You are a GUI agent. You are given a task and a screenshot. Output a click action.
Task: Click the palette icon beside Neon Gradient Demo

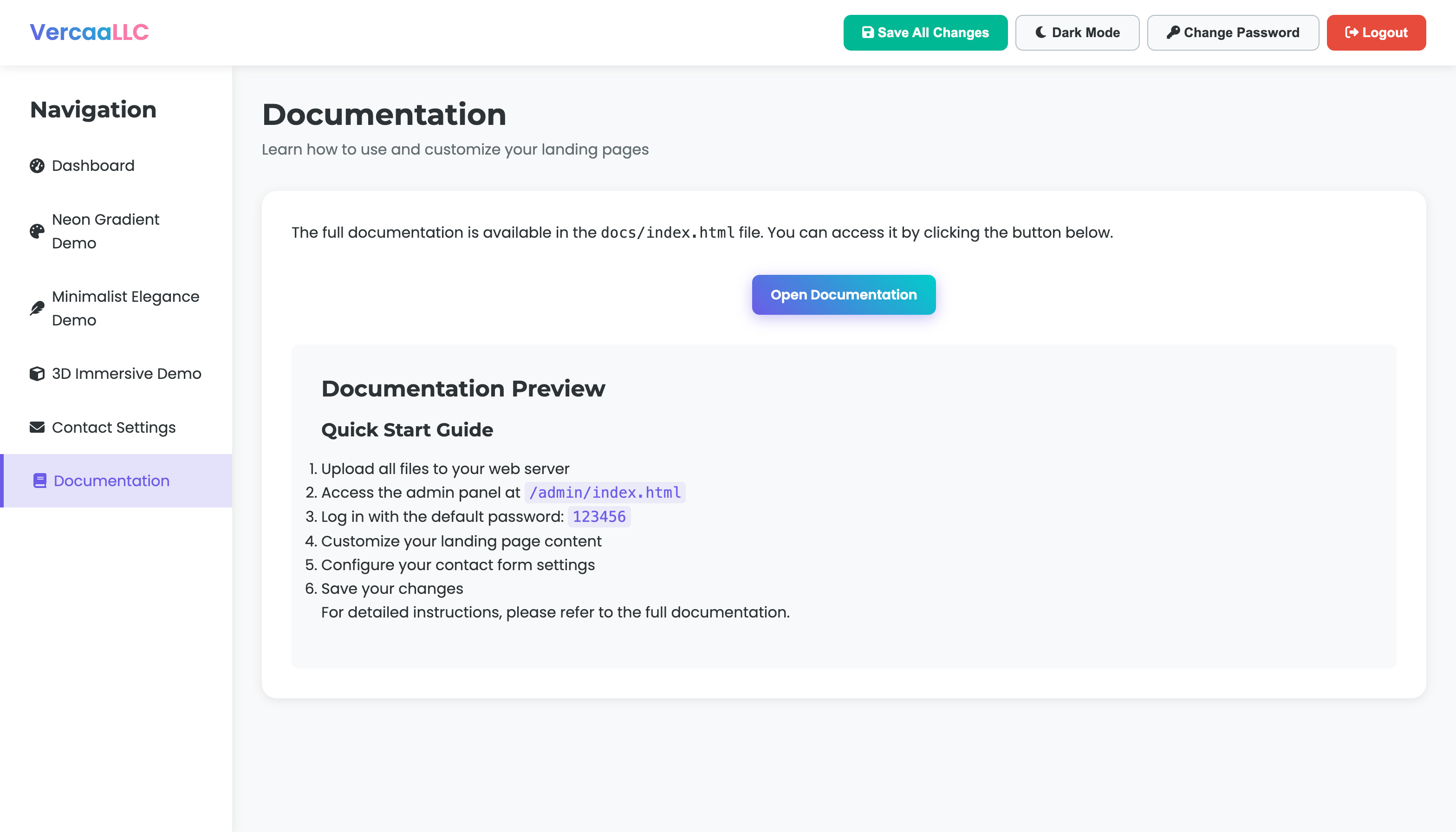point(37,231)
